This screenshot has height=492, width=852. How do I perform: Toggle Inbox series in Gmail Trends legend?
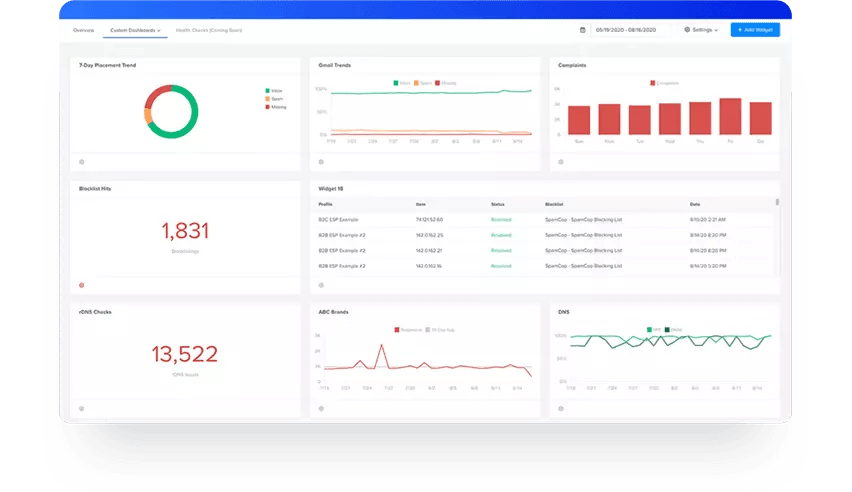pyautogui.click(x=402, y=83)
